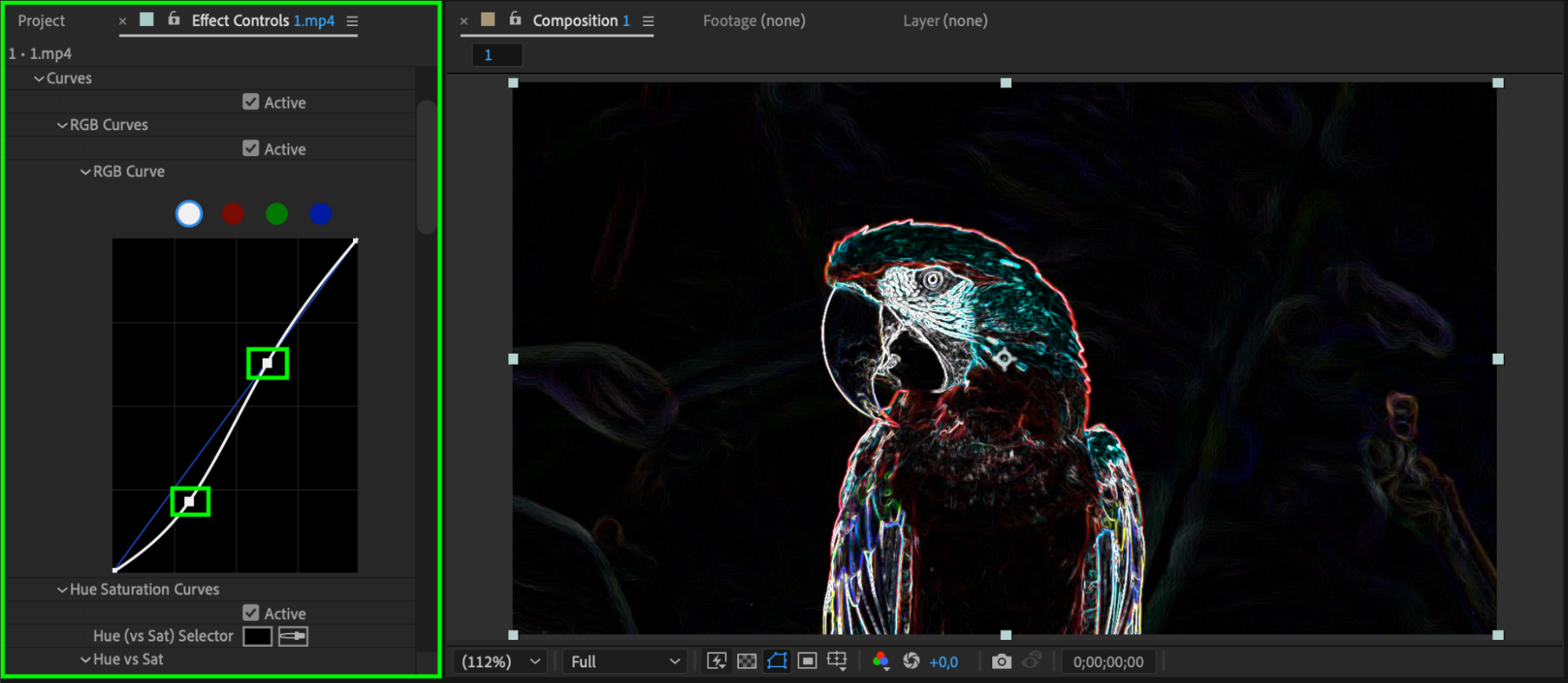Click the Reset Exposure icon
The width and height of the screenshot is (1568, 683).
pos(911,661)
